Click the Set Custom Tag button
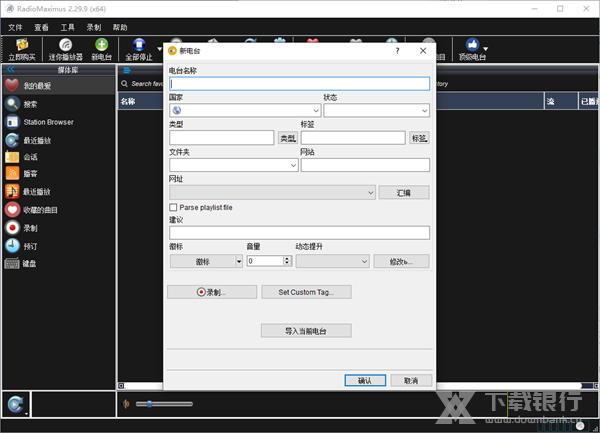Screen dimensions: 600x433 [306, 292]
